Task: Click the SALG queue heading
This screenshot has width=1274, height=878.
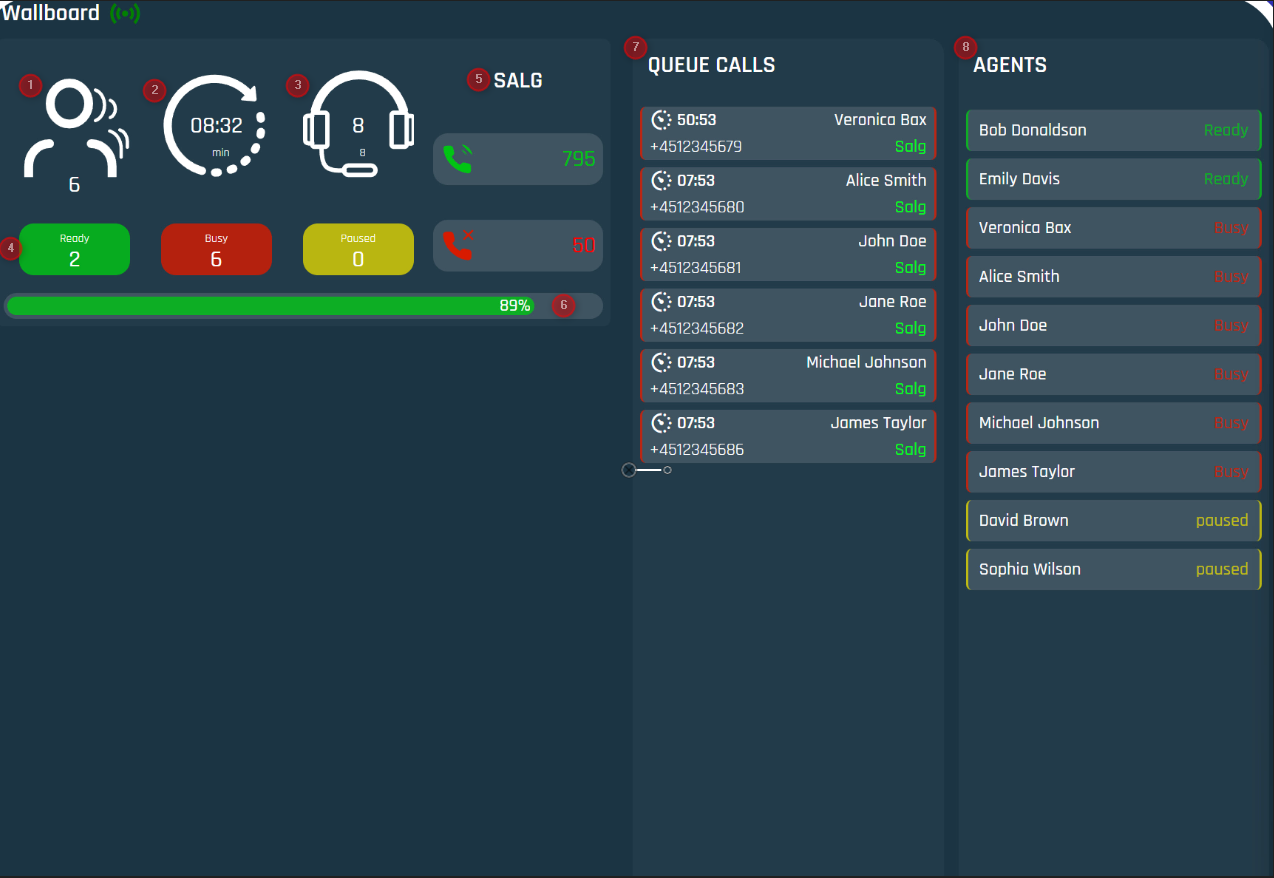Action: (x=518, y=80)
